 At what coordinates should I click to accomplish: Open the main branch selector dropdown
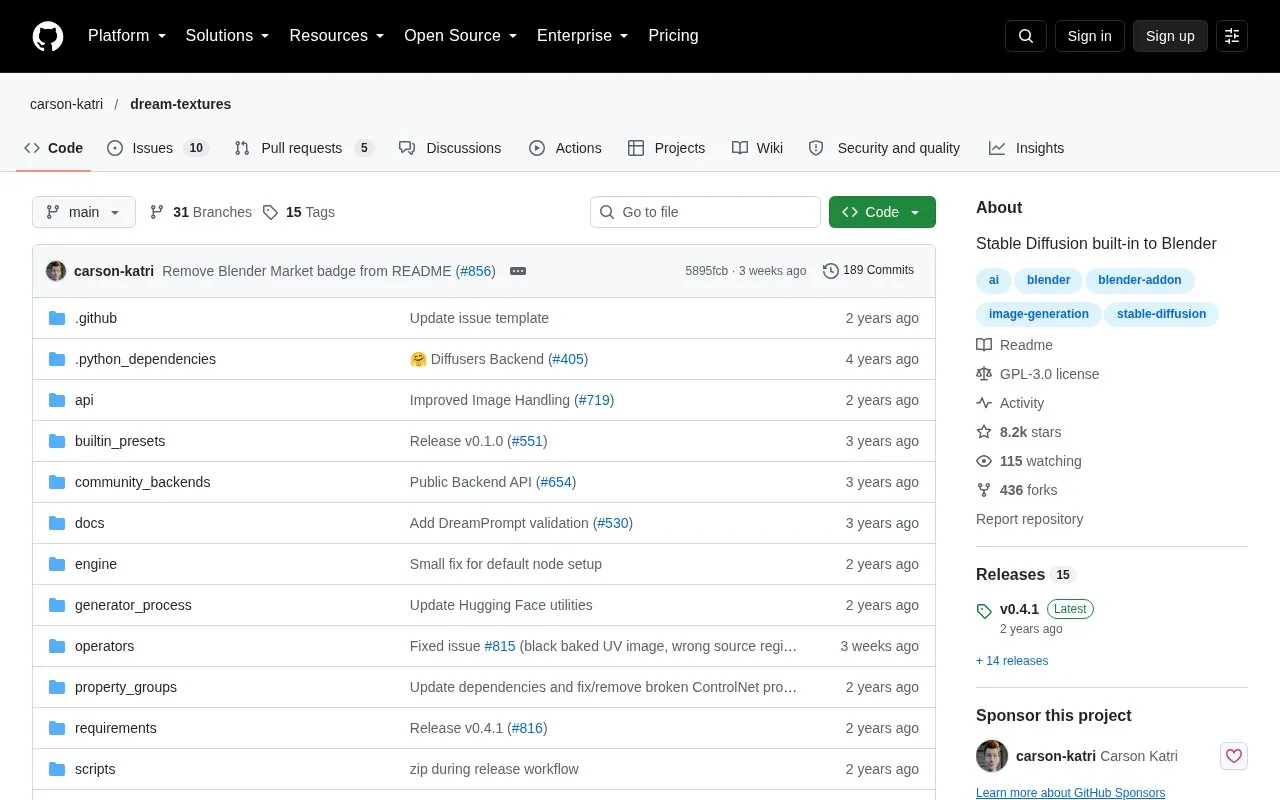coord(84,212)
